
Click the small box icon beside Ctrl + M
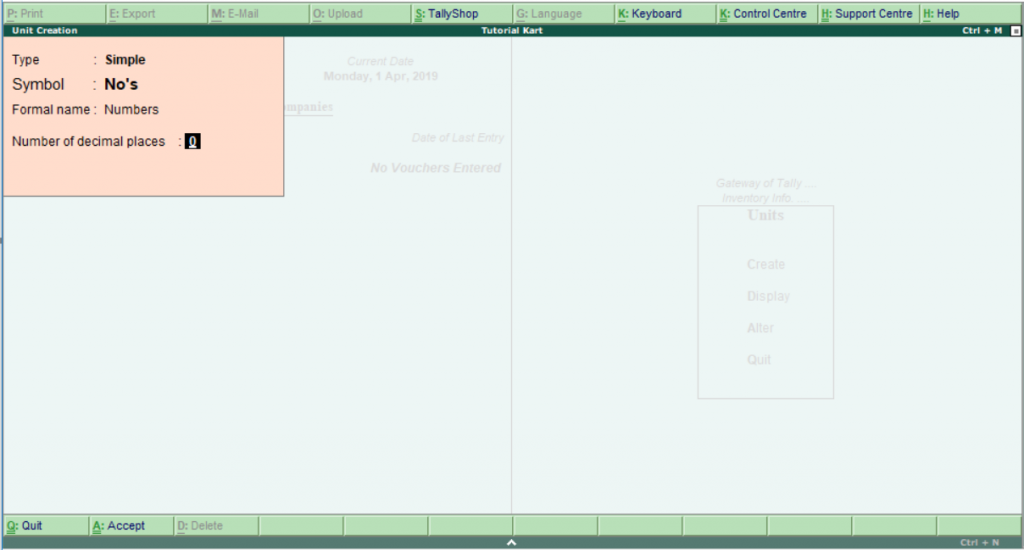pos(1016,31)
